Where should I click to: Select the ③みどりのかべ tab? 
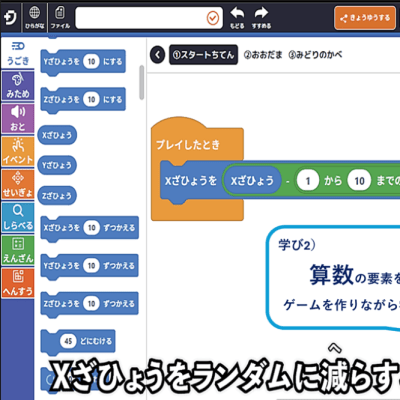pyautogui.click(x=315, y=55)
